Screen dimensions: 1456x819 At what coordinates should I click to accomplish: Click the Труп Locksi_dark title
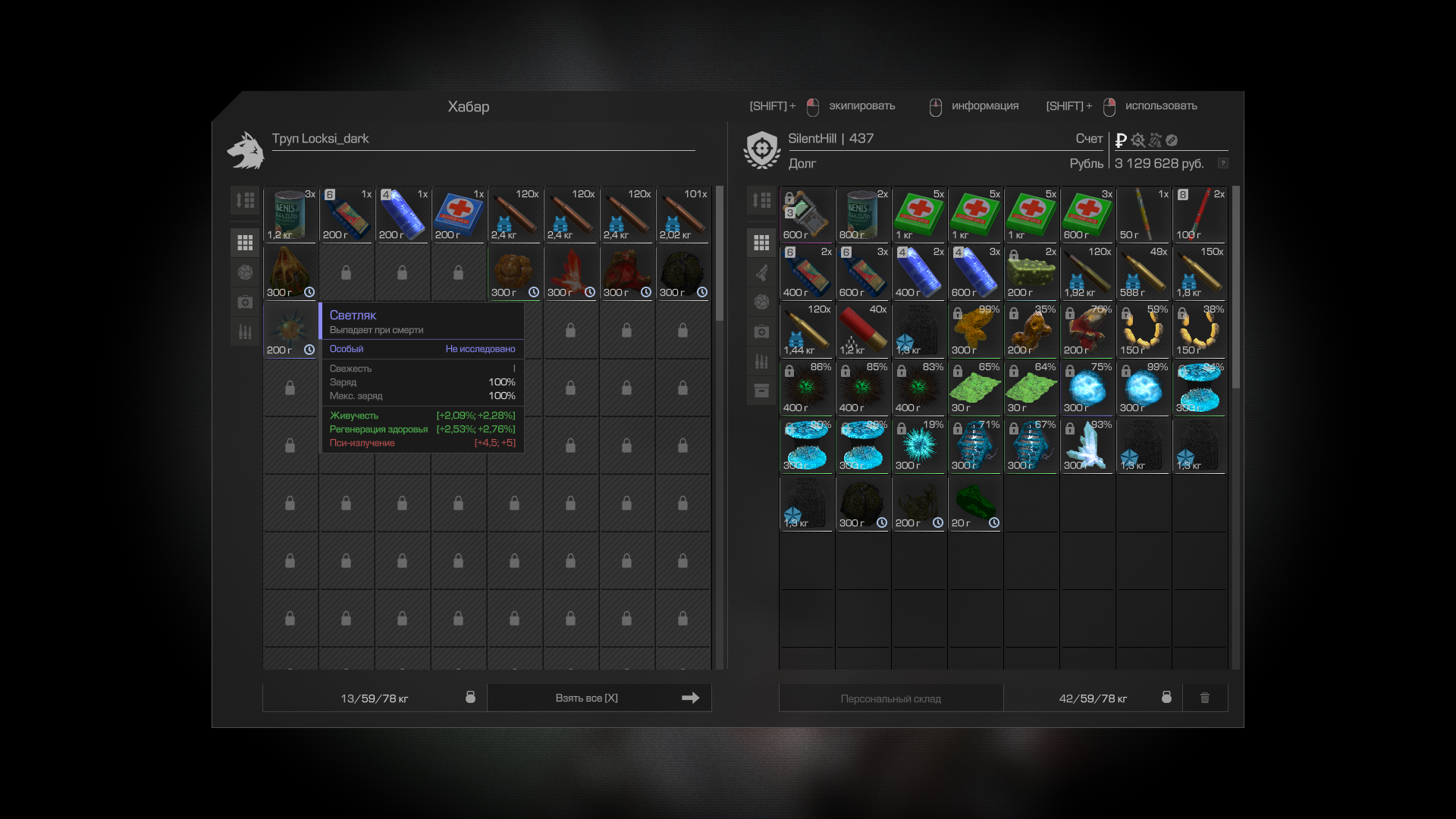pyautogui.click(x=320, y=138)
